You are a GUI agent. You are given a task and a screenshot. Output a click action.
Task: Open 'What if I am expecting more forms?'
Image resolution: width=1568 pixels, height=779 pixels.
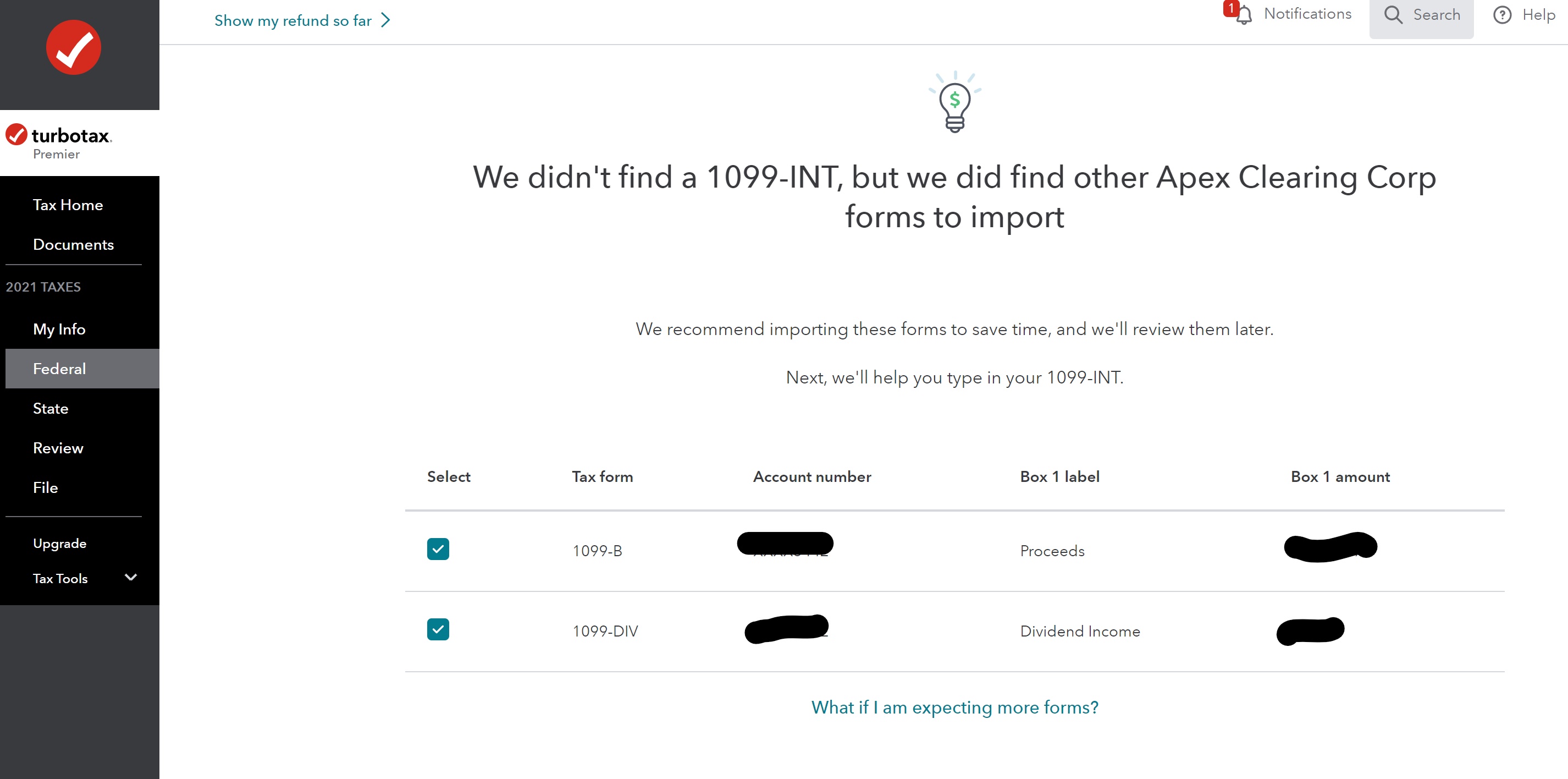954,707
